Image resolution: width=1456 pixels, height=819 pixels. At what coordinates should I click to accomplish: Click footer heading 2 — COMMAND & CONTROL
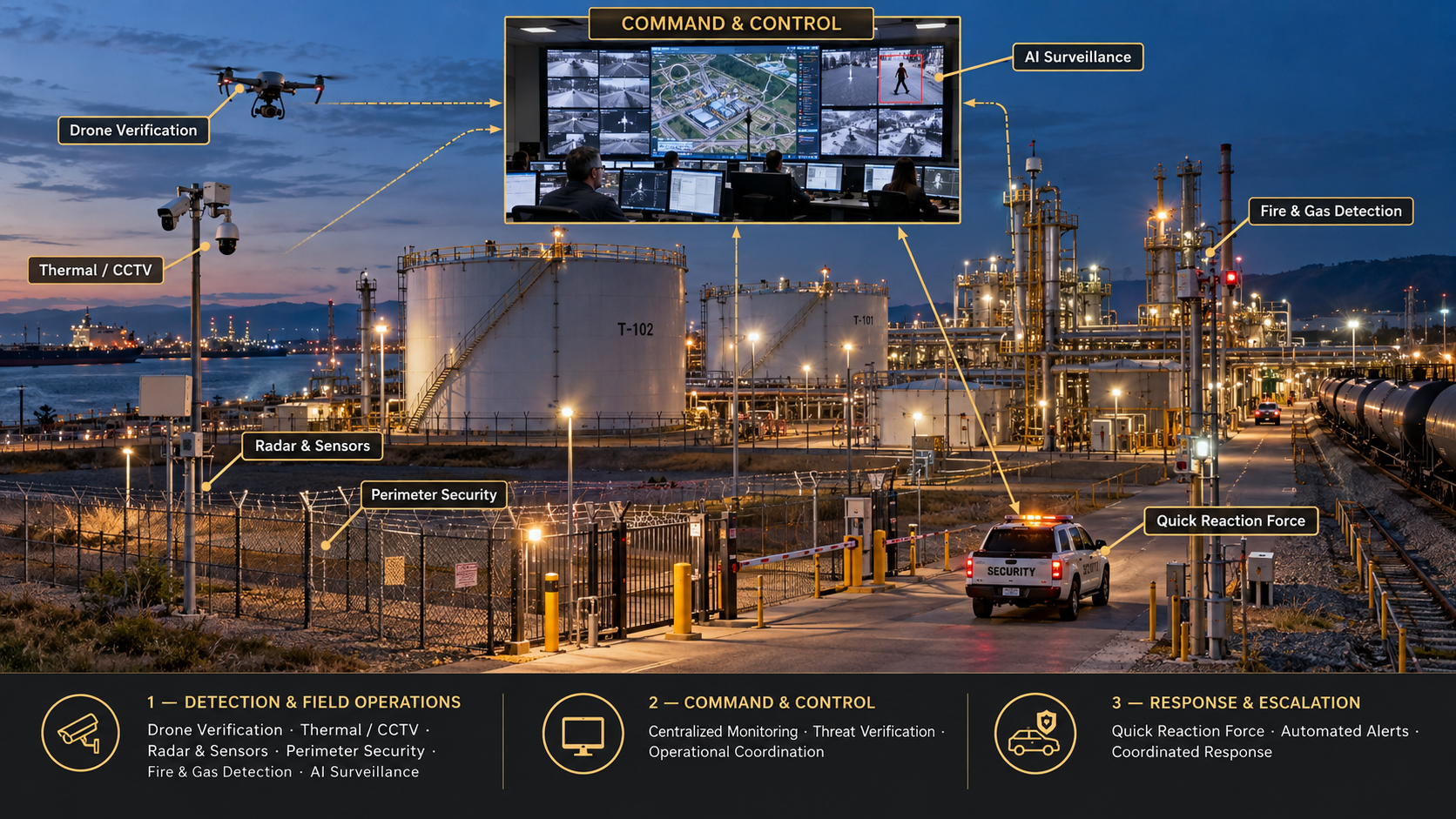(761, 702)
